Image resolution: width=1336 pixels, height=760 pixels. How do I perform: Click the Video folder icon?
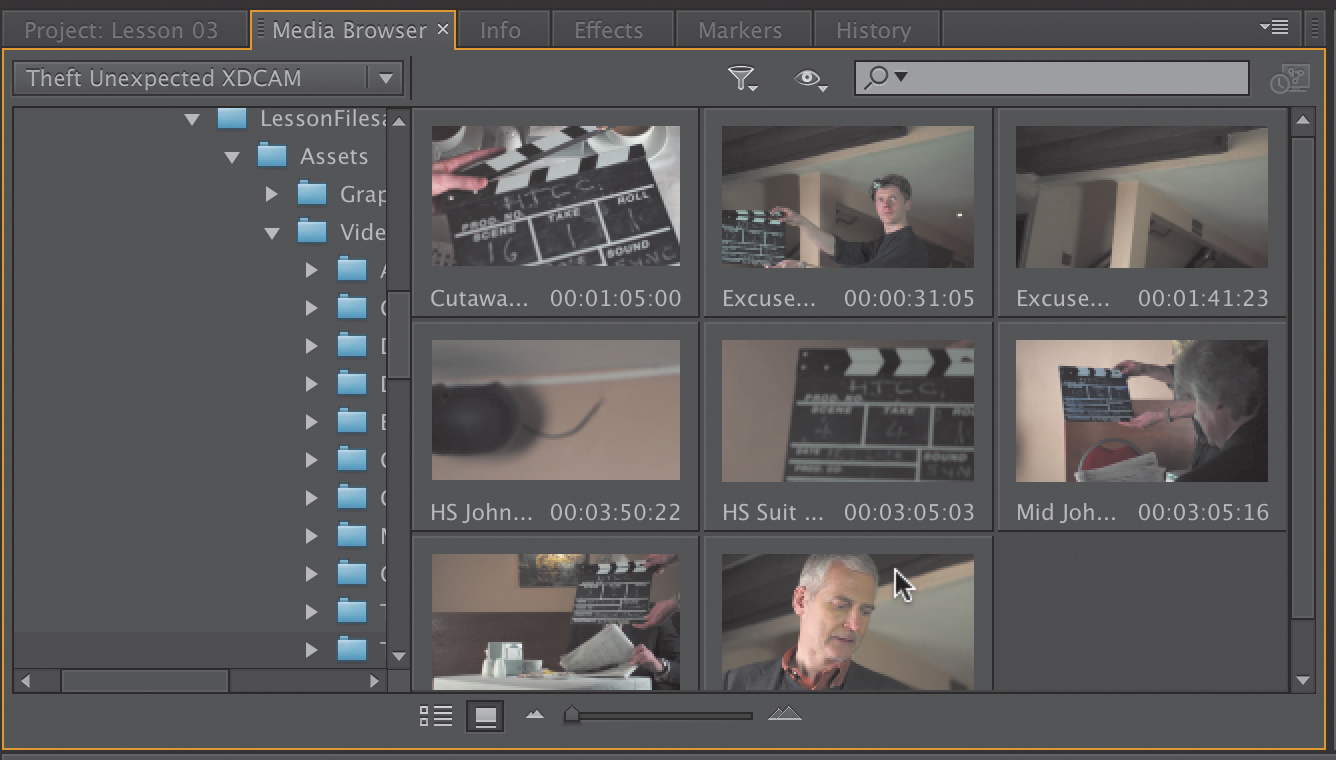pyautogui.click(x=312, y=232)
